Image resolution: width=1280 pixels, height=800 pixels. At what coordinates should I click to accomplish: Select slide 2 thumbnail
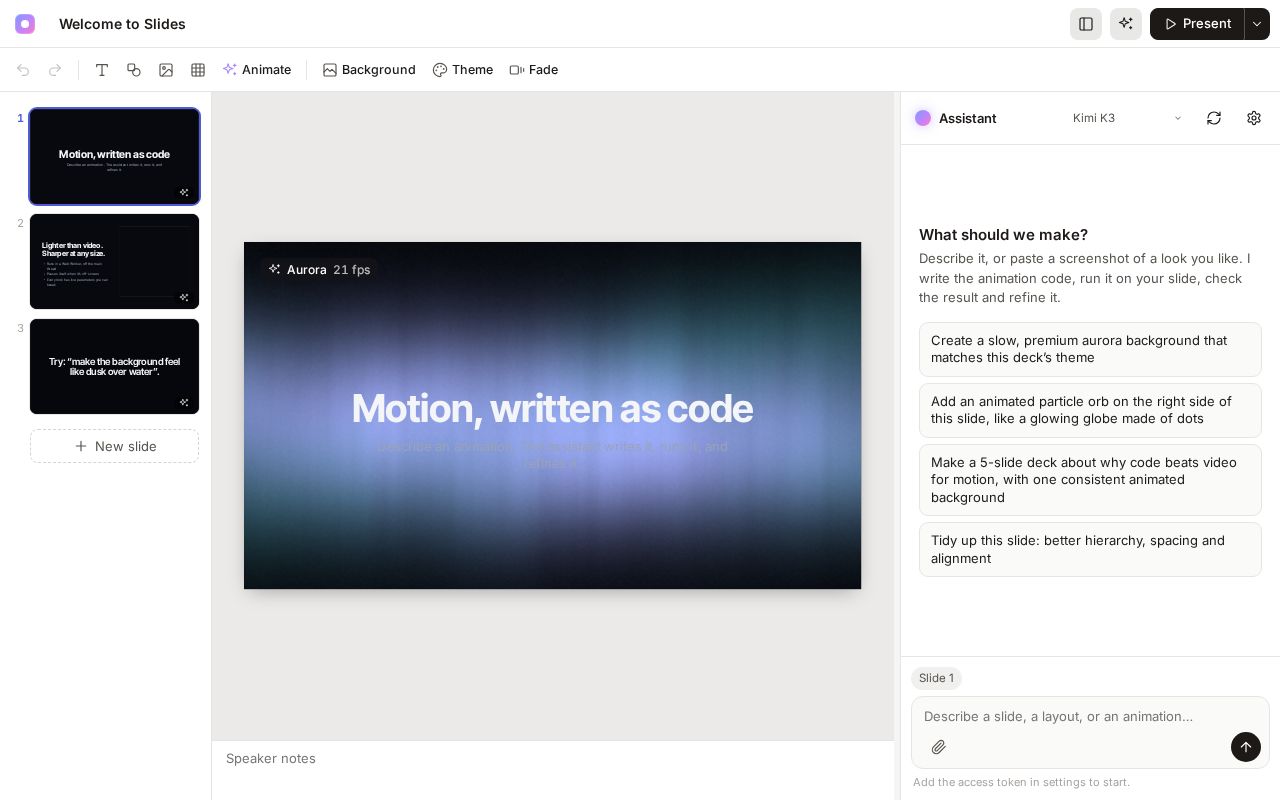(114, 261)
